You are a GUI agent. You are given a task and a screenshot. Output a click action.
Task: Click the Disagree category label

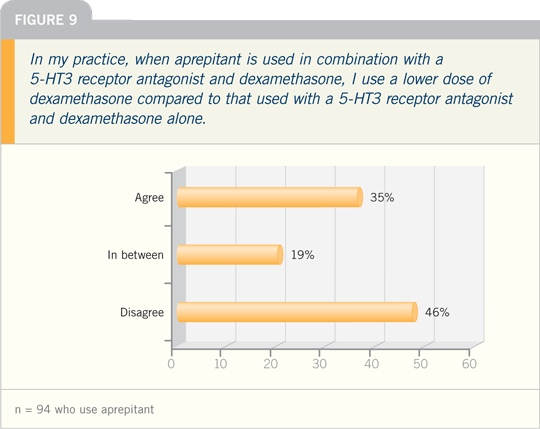(x=142, y=313)
